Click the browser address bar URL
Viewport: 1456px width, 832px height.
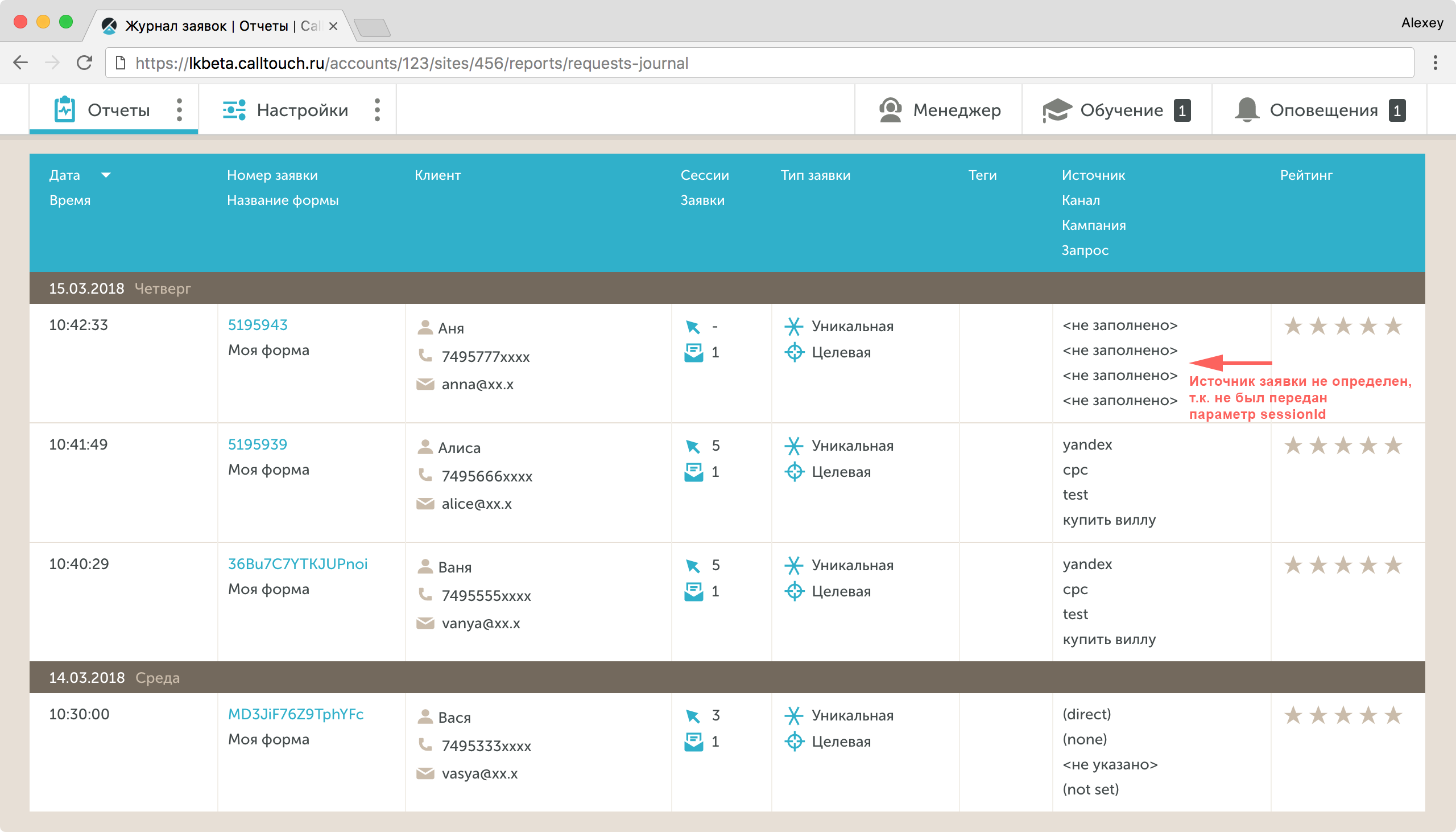(x=759, y=63)
